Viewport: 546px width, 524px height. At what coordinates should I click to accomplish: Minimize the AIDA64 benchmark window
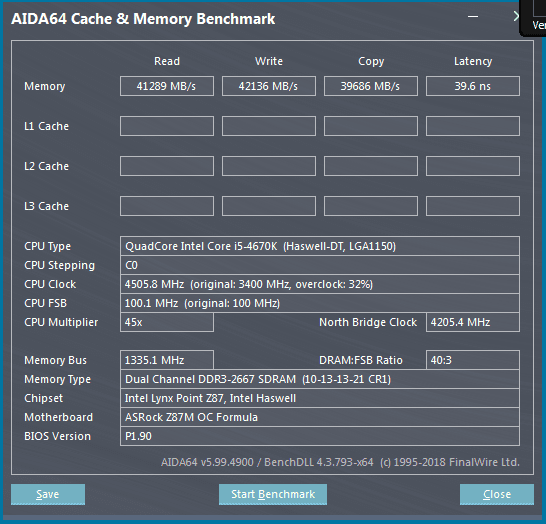coord(473,16)
